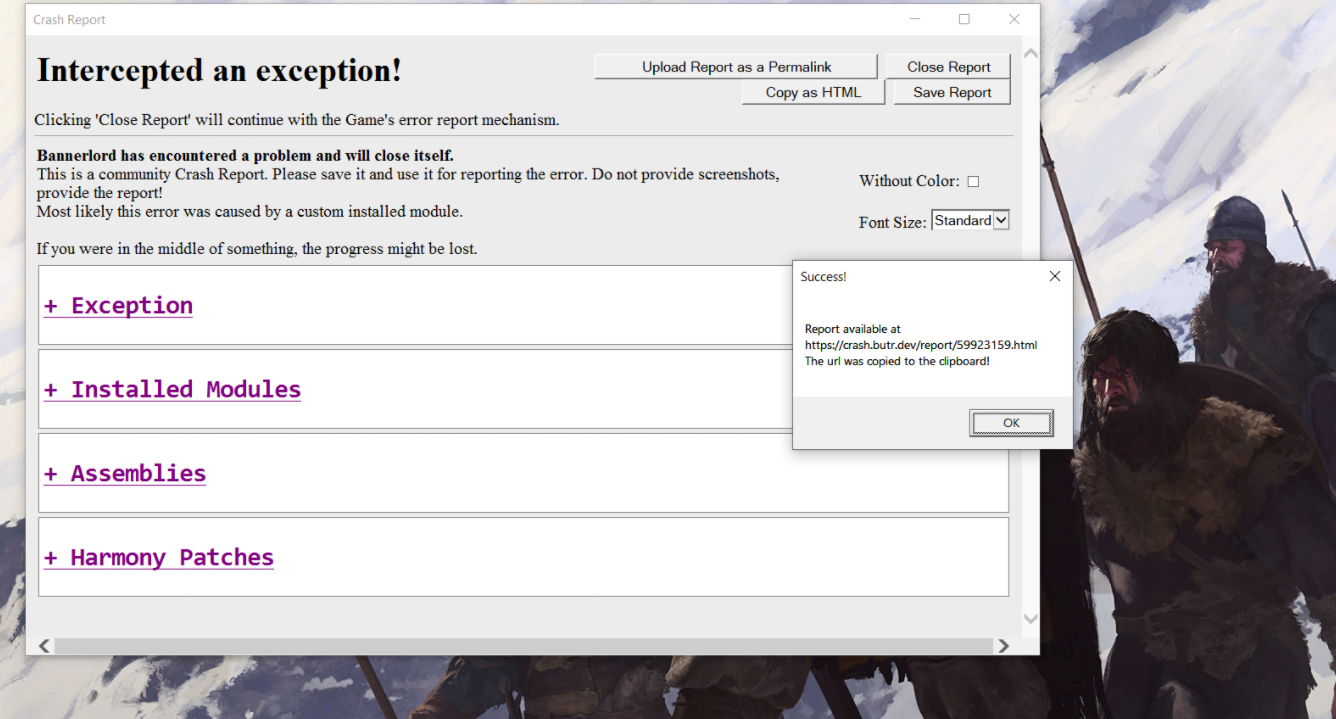Click OK in the Success dialog

[x=1011, y=423]
